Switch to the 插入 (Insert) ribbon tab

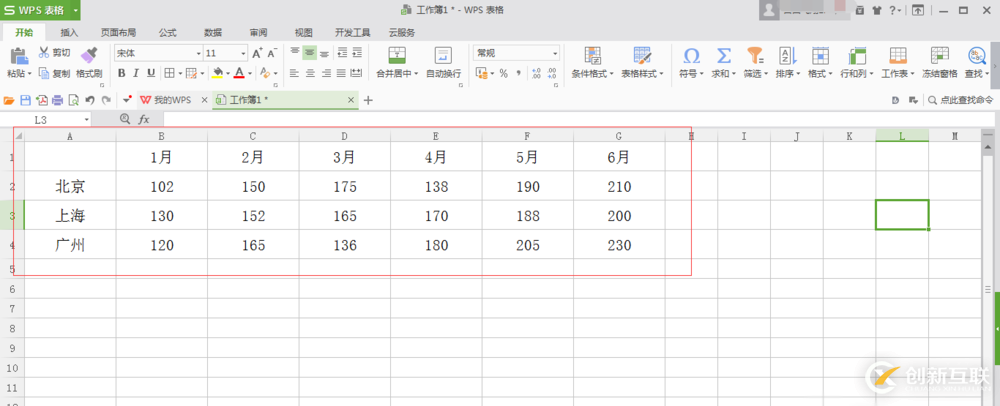click(x=69, y=32)
